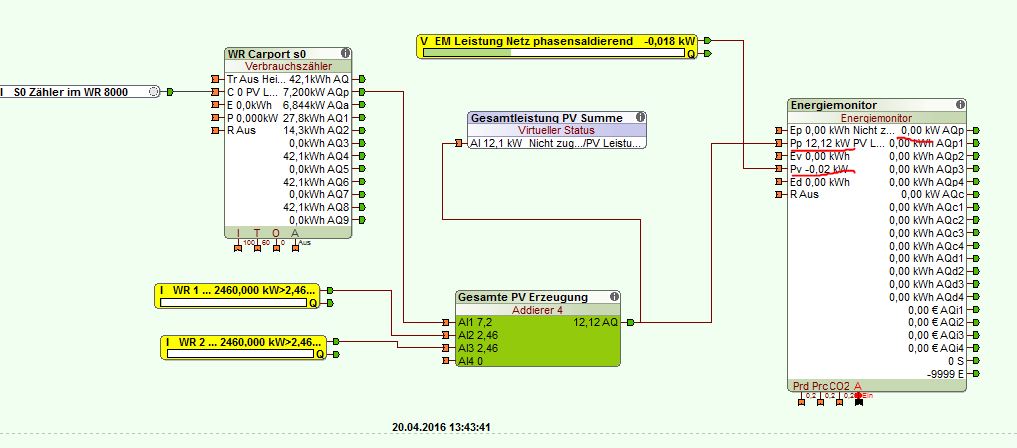Open info icon of Gesamte PV Erzeugung block
The width and height of the screenshot is (1017, 448).
[614, 296]
